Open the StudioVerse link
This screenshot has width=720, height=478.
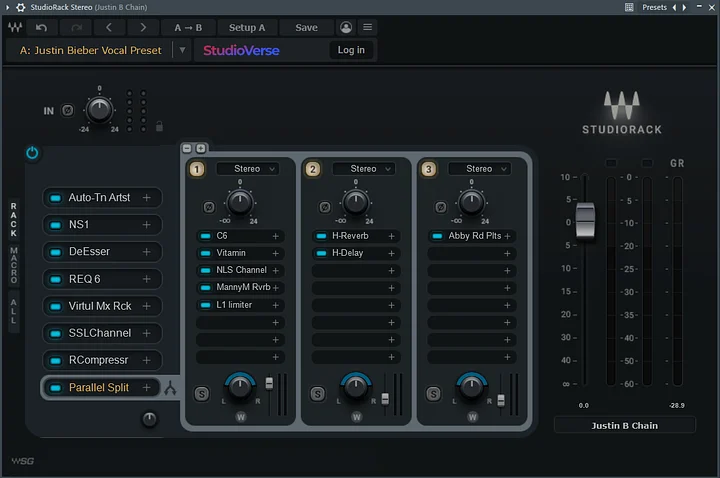[x=242, y=51]
